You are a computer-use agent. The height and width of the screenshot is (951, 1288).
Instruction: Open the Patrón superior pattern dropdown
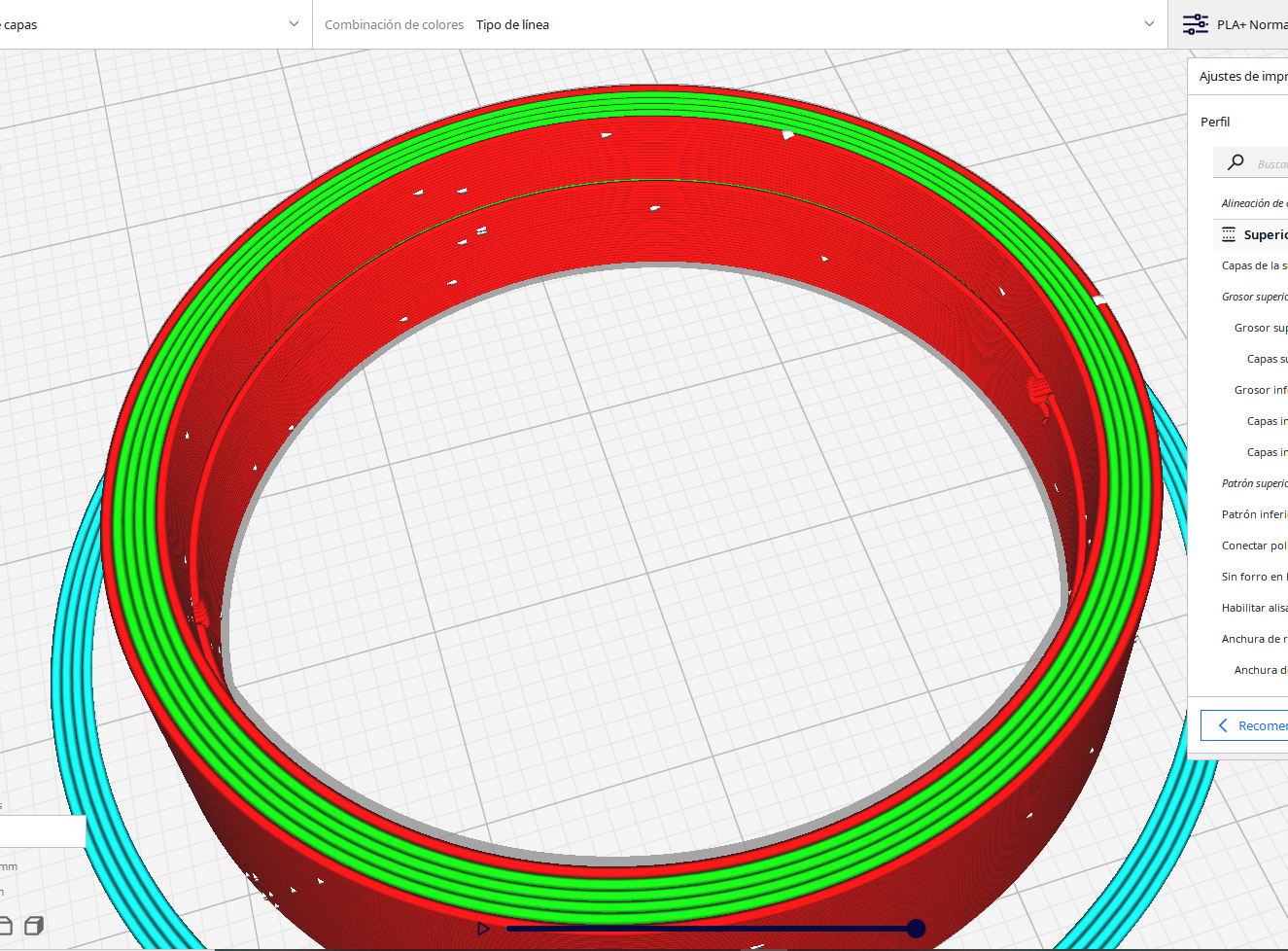(x=1255, y=482)
